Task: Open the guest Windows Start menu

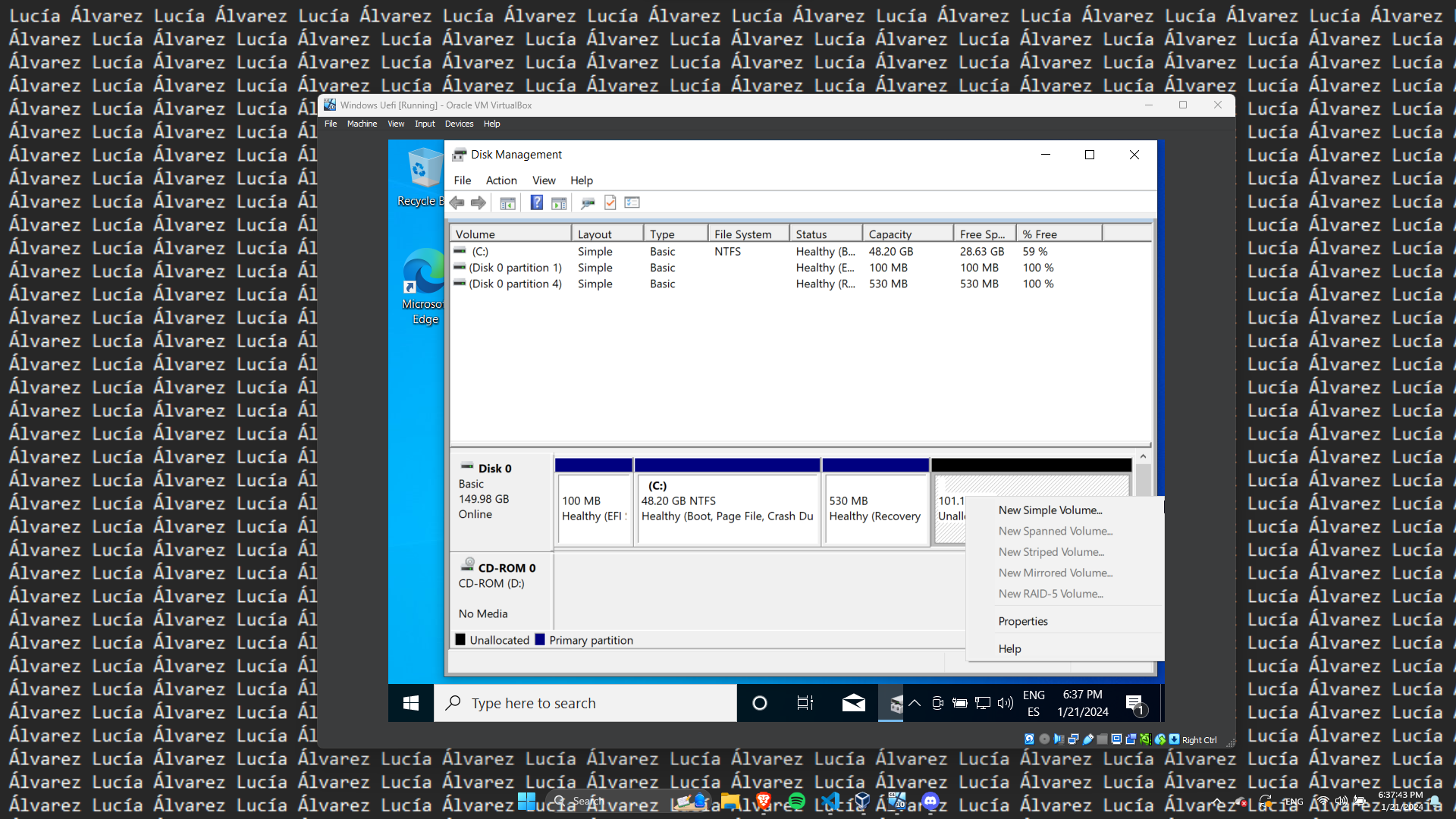Action: pyautogui.click(x=411, y=703)
